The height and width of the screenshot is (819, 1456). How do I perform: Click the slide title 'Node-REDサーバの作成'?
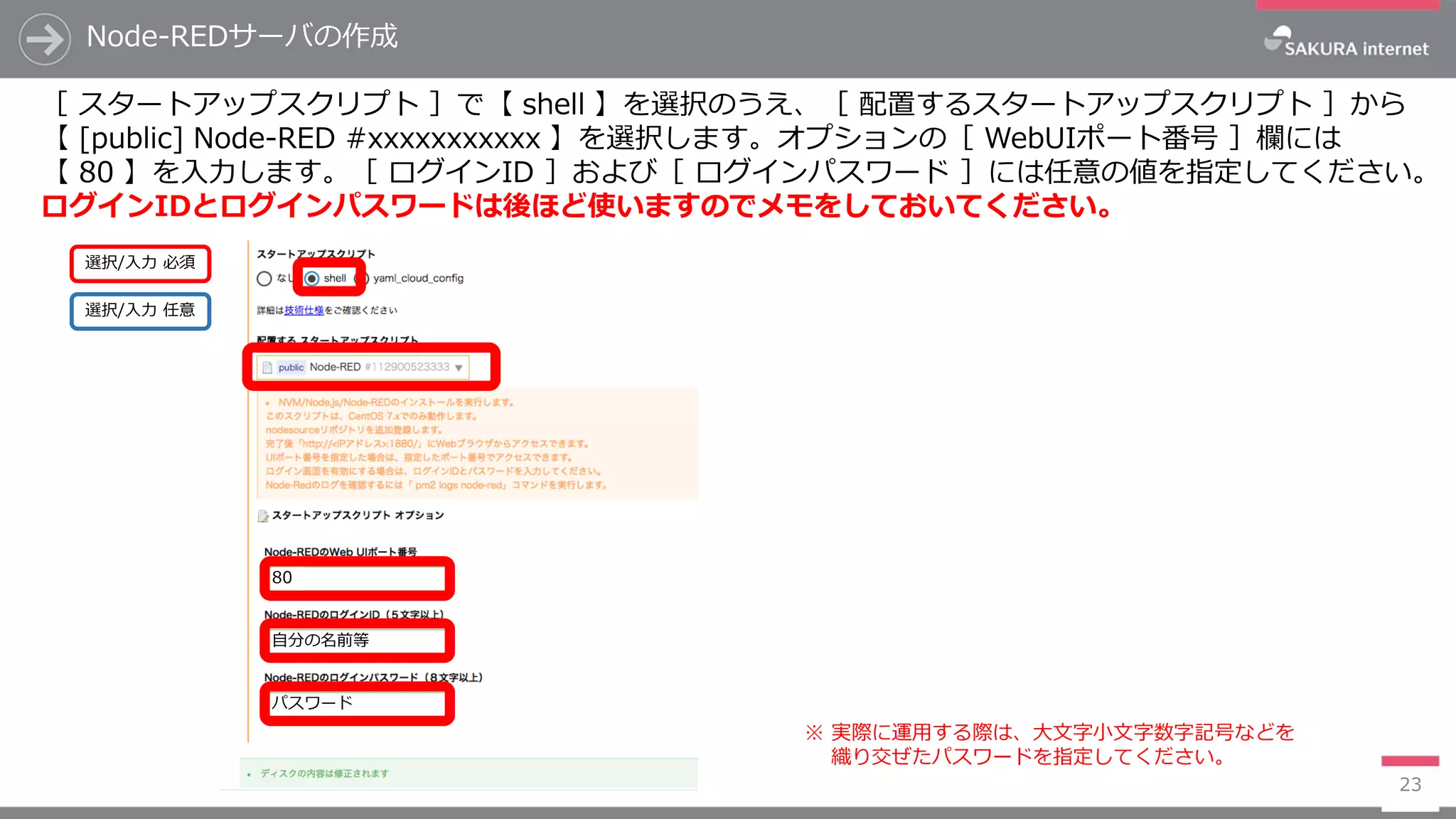[242, 36]
